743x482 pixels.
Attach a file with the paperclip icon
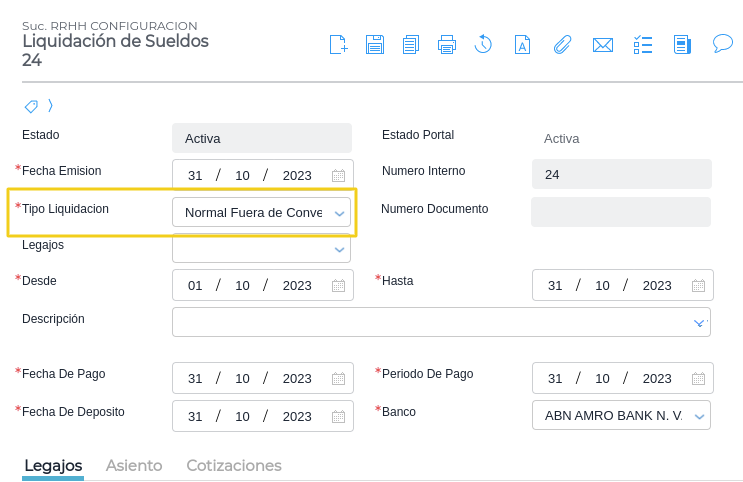pos(562,44)
